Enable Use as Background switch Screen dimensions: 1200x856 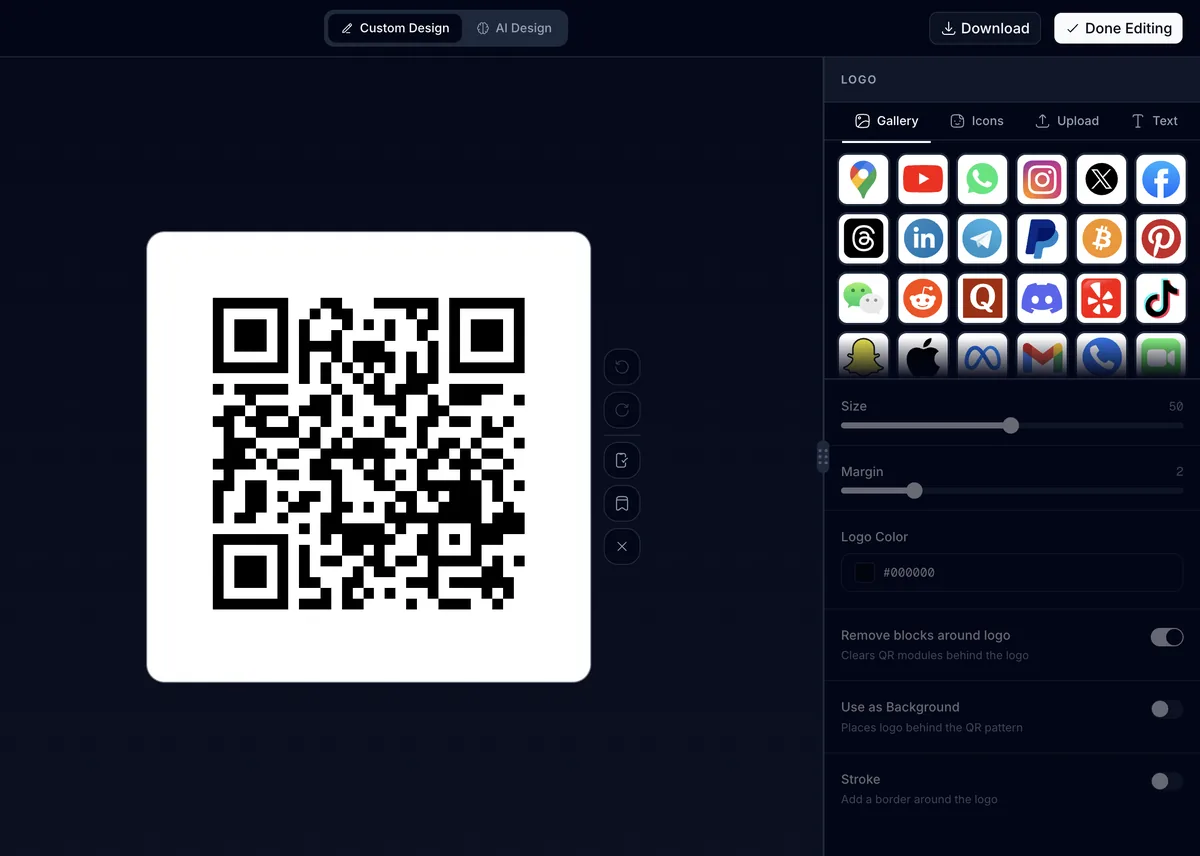click(x=1167, y=709)
